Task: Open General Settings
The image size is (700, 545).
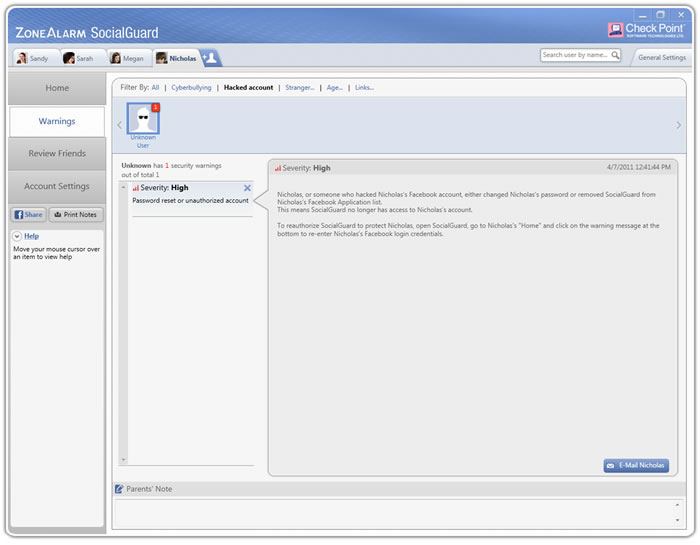Action: pos(662,58)
